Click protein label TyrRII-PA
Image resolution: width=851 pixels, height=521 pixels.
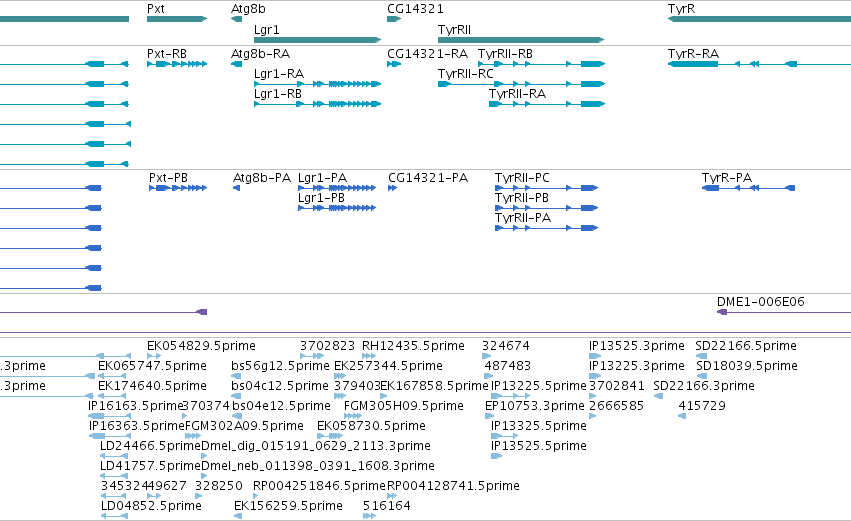(523, 218)
